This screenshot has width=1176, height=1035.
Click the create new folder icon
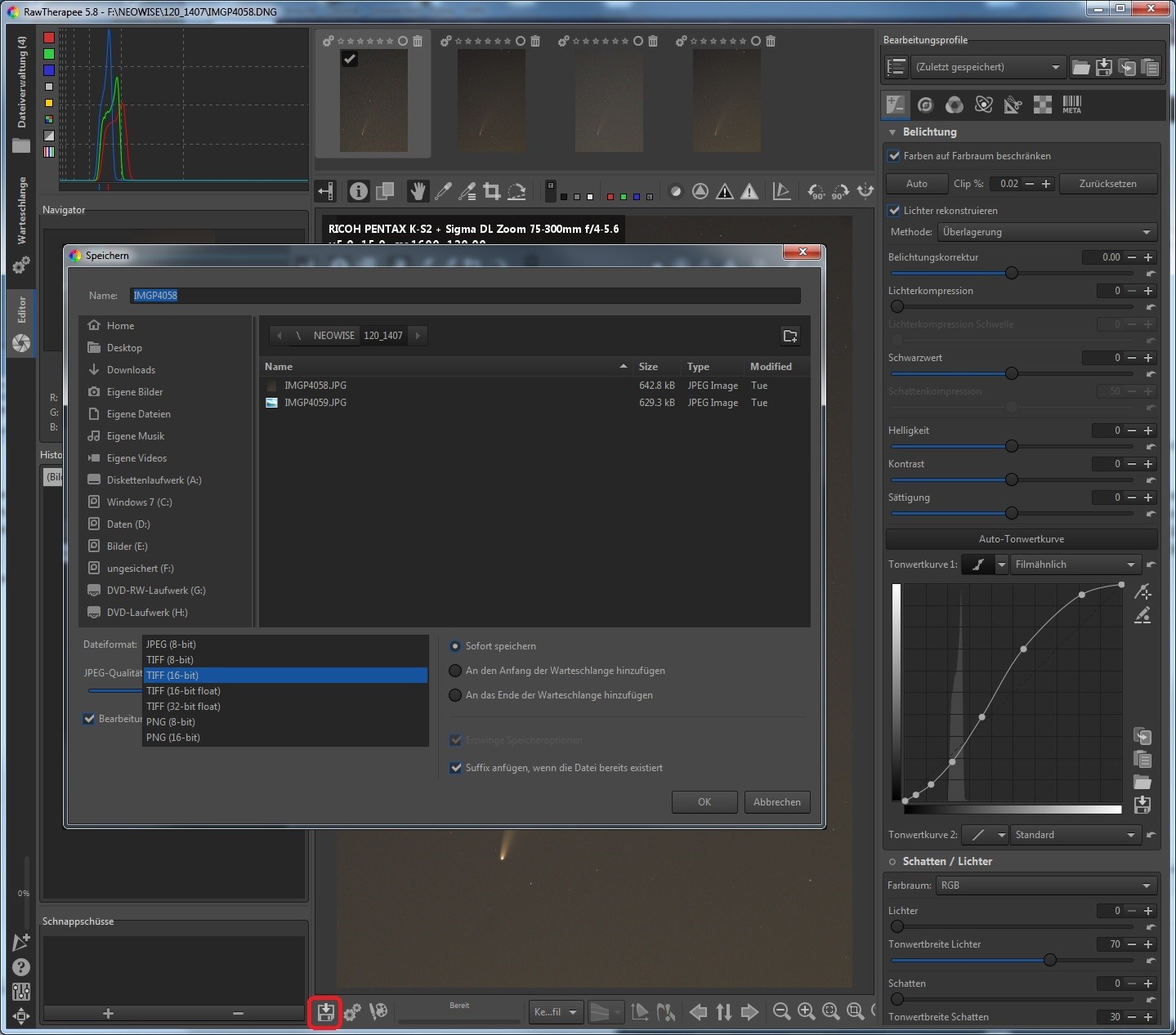pyautogui.click(x=789, y=336)
